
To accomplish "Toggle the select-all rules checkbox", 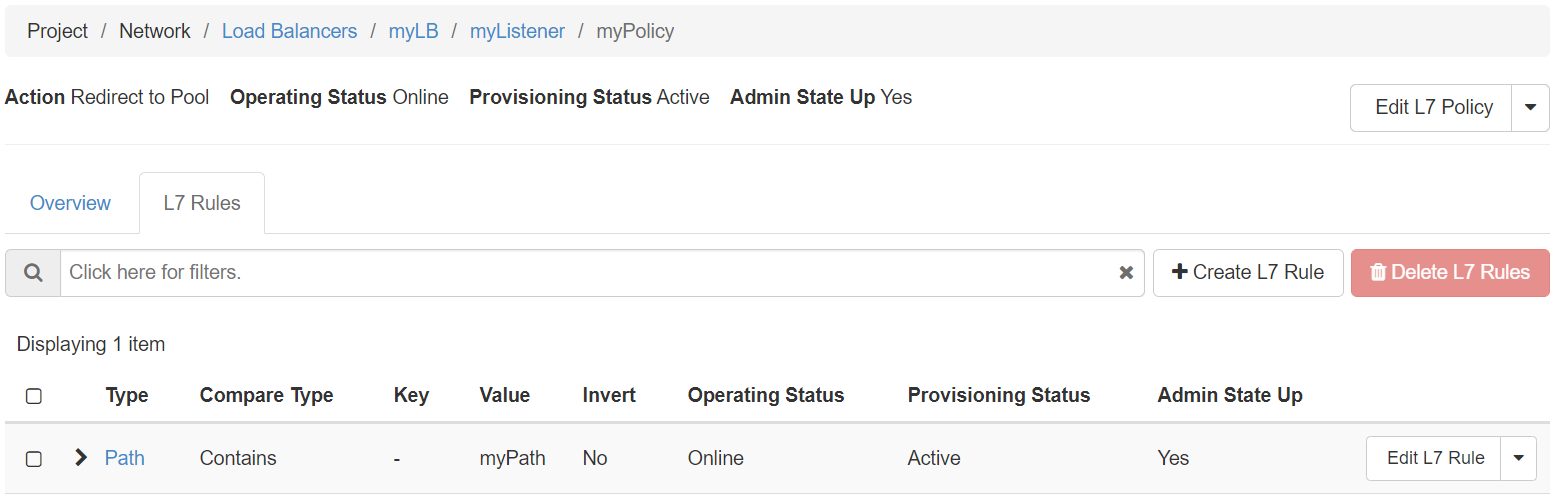I will click(x=34, y=396).
